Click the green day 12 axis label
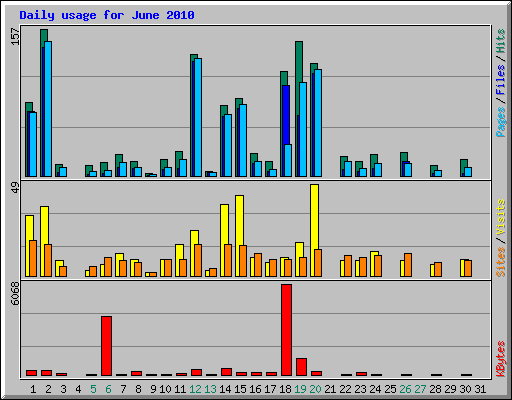Viewport: 512px width, 400px height. (195, 389)
